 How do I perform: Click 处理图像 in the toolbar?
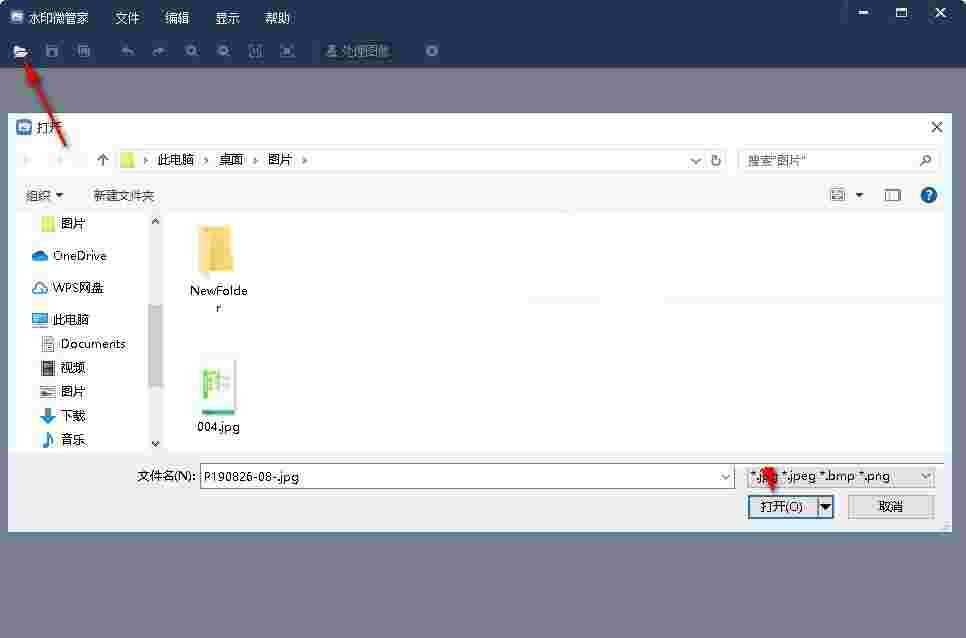point(357,51)
